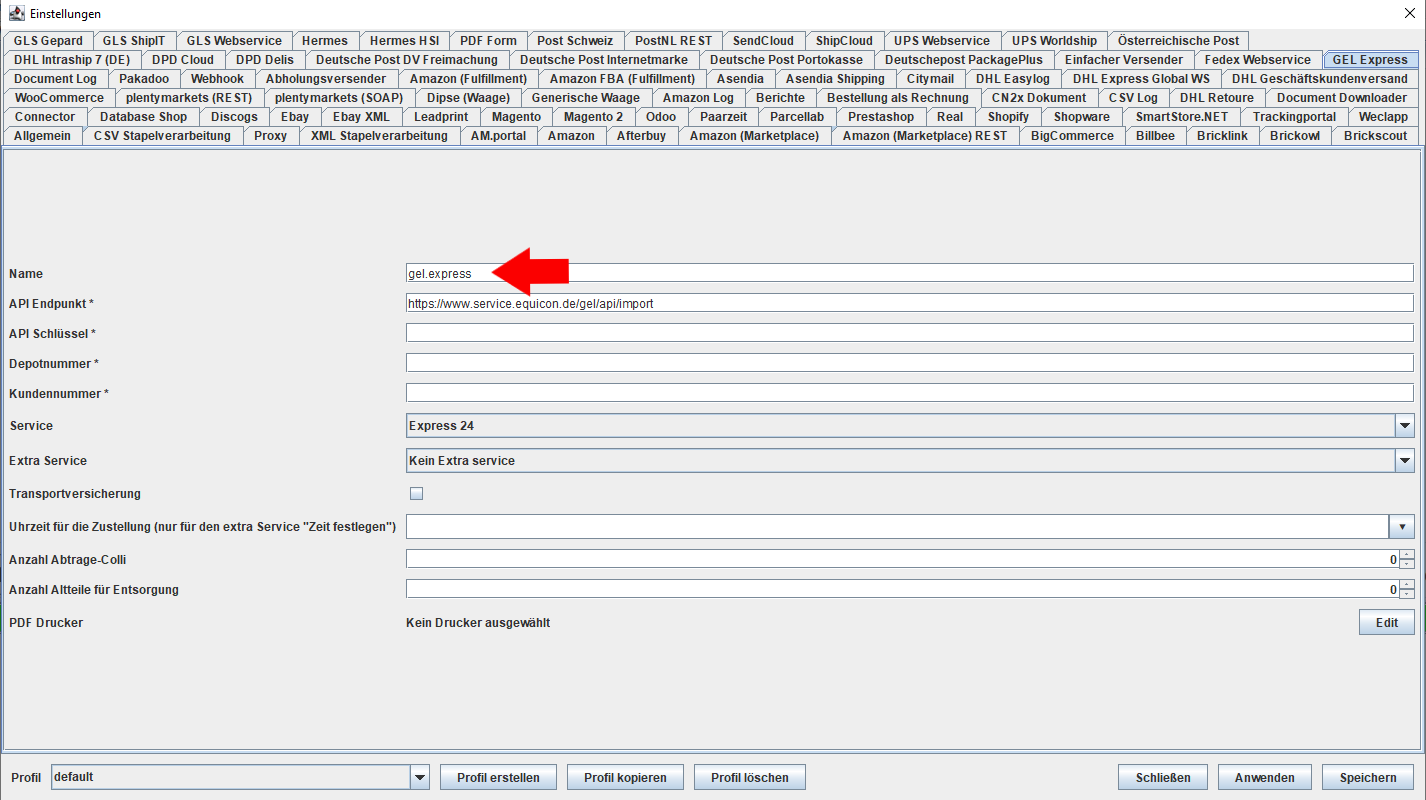Switch to the Trackingportal tab
Image resolution: width=1426 pixels, height=800 pixels.
tap(1294, 117)
